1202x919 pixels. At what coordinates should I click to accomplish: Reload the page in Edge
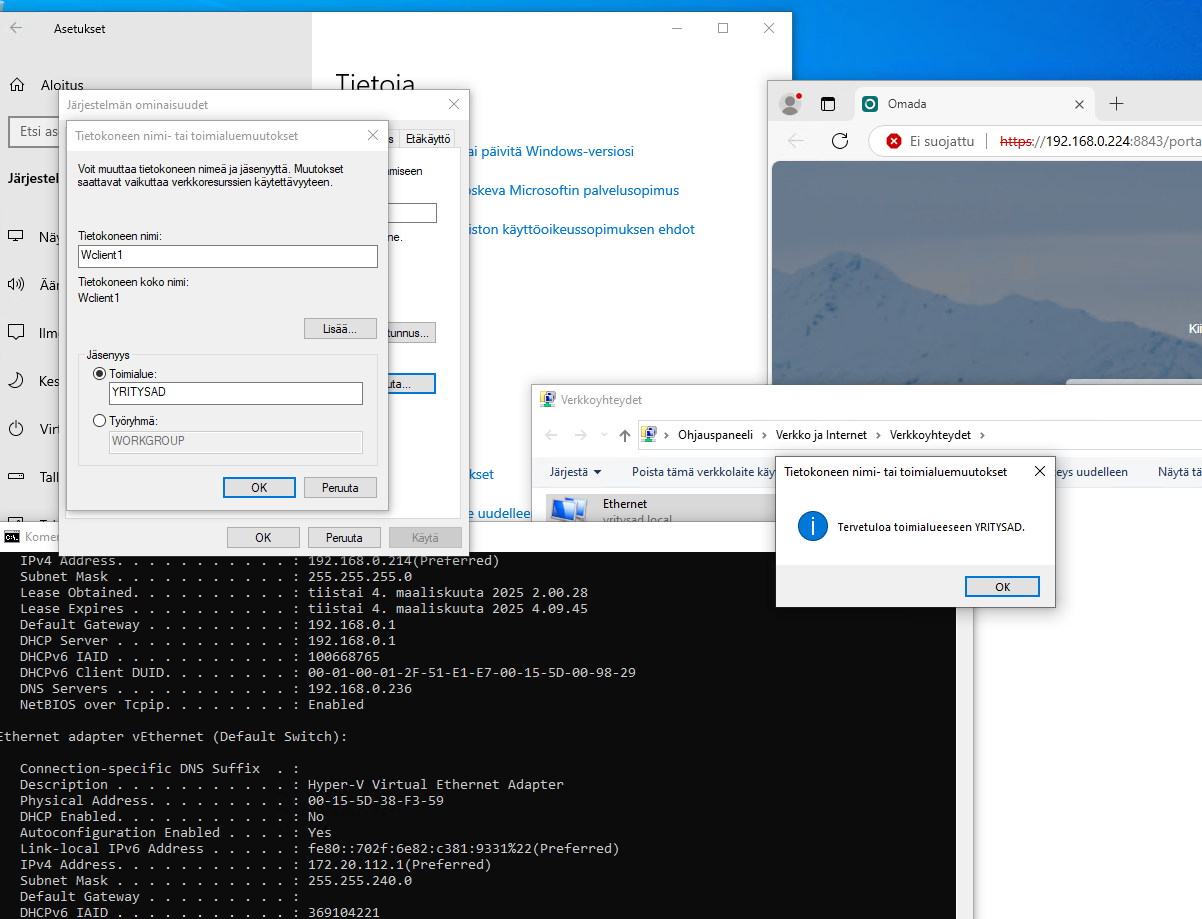(x=840, y=141)
